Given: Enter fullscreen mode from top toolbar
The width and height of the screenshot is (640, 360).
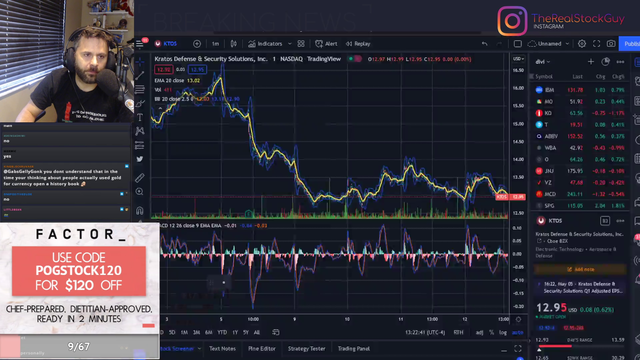Looking at the screenshot, I should pos(596,44).
